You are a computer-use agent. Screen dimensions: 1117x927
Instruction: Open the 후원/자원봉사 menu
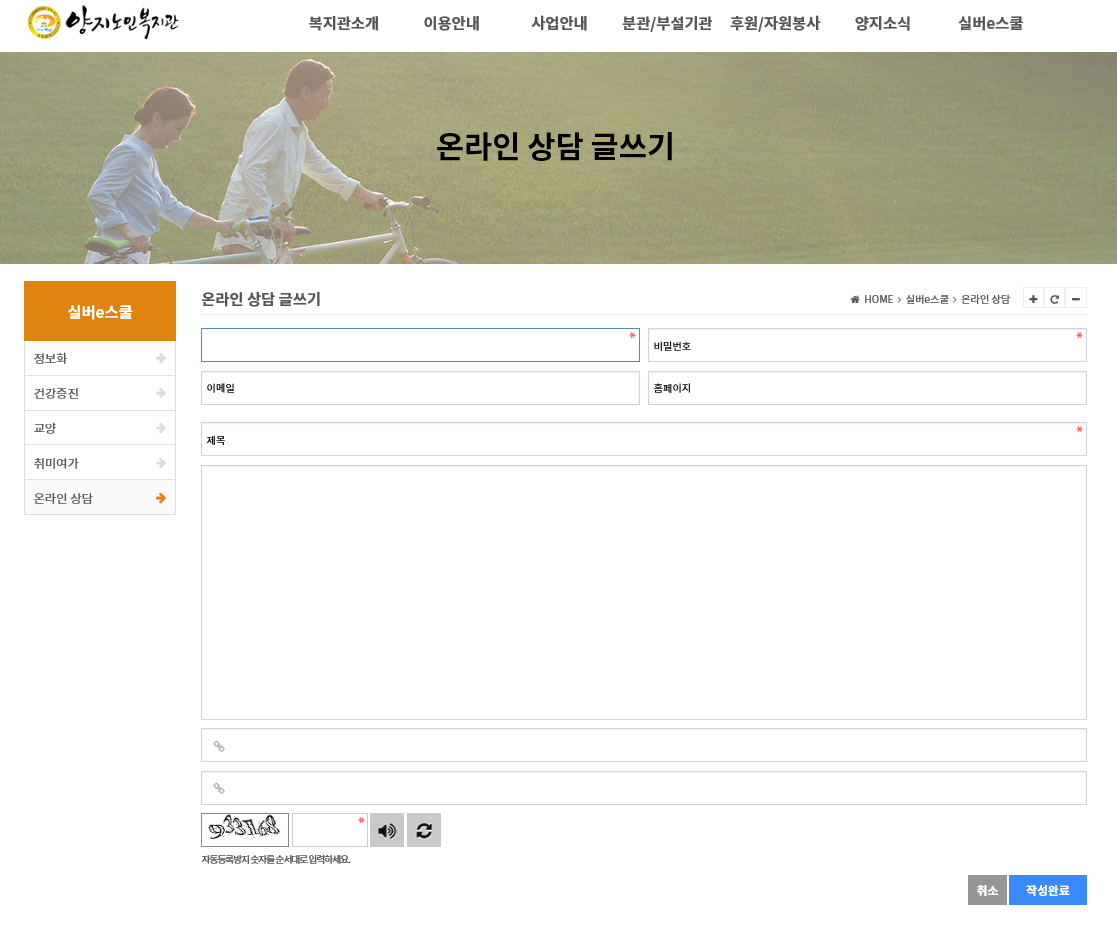(x=775, y=24)
